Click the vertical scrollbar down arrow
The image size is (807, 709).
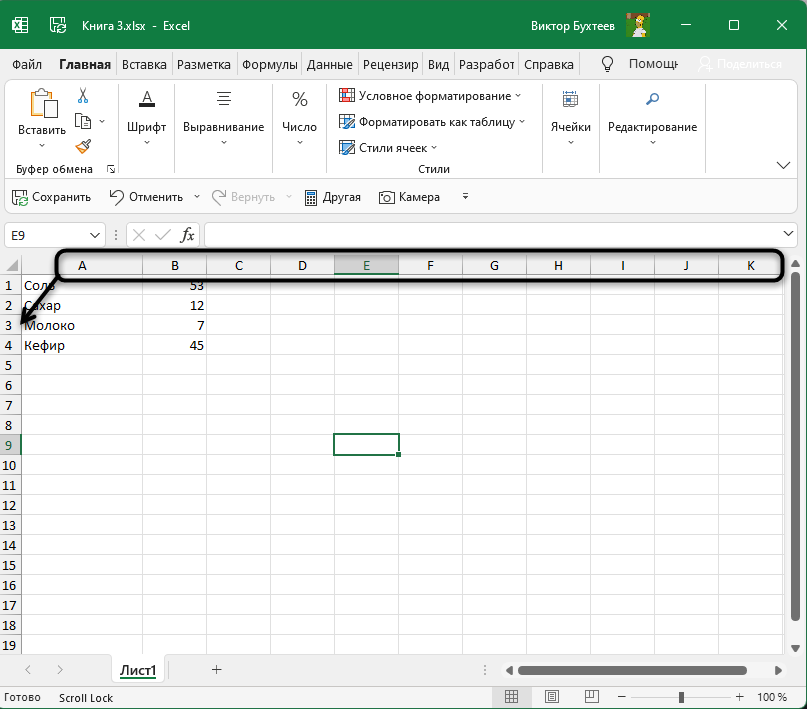[795, 648]
